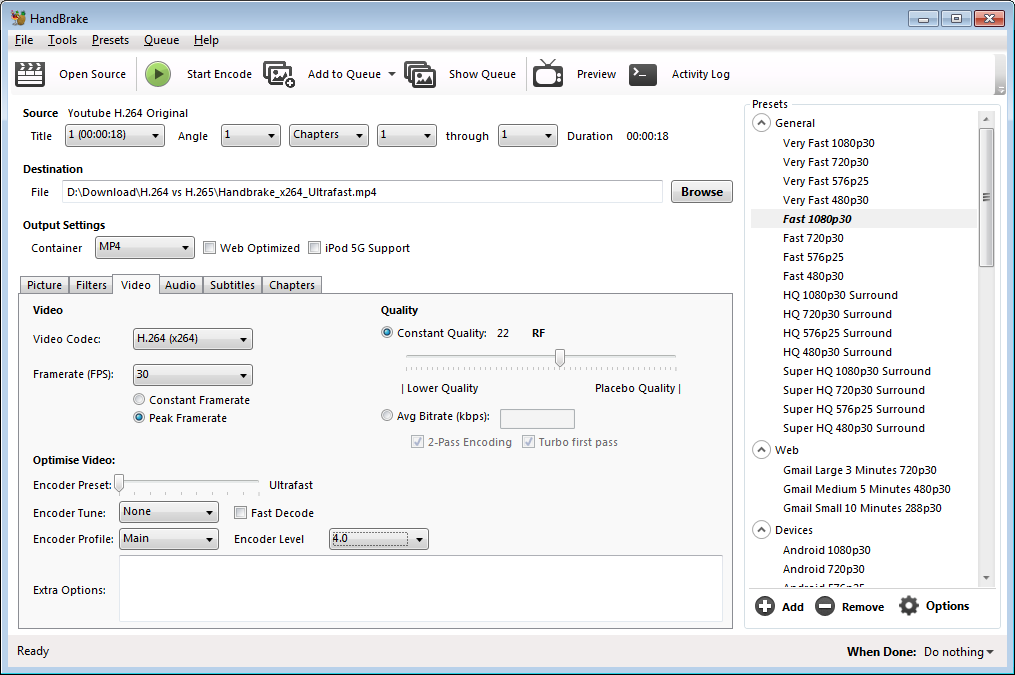
Task: Click the green Start Encode play icon
Action: tap(158, 74)
